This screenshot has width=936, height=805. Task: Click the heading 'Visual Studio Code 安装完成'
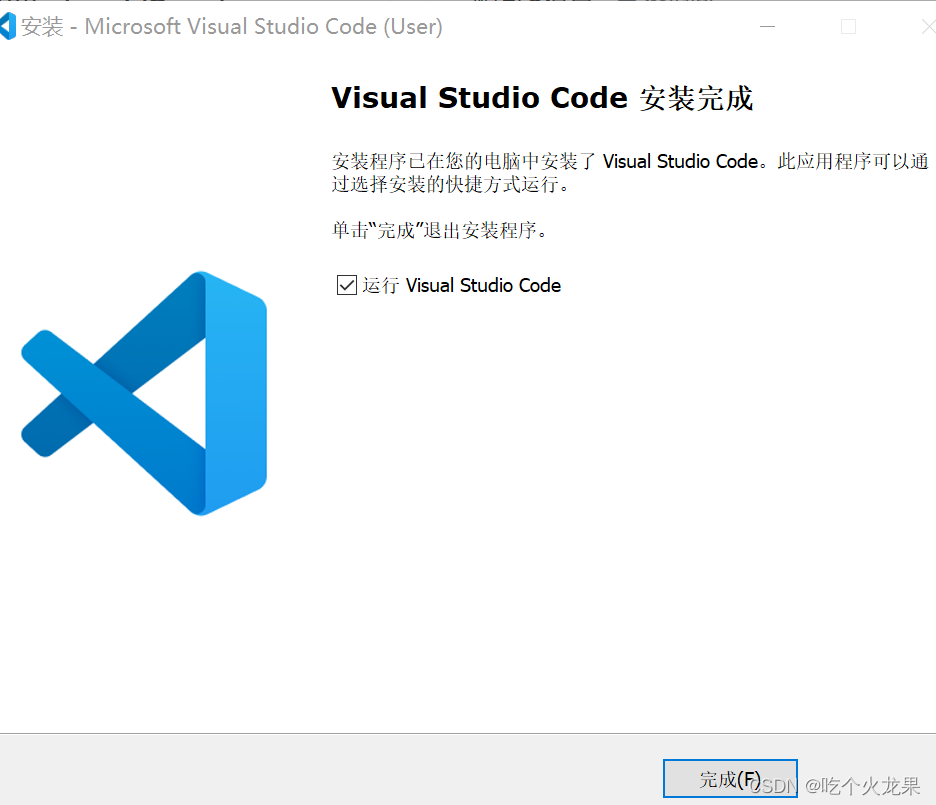(542, 98)
